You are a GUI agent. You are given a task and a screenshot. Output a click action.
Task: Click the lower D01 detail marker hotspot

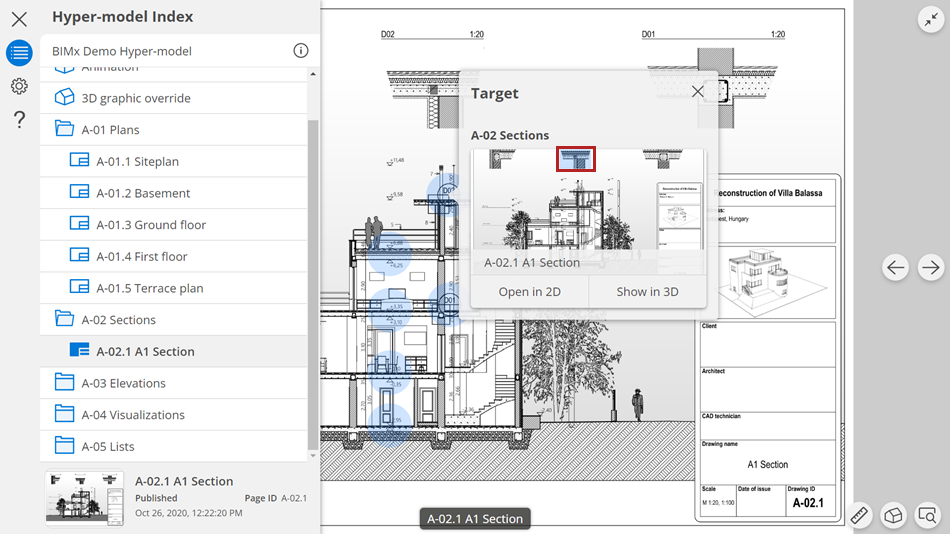(447, 303)
